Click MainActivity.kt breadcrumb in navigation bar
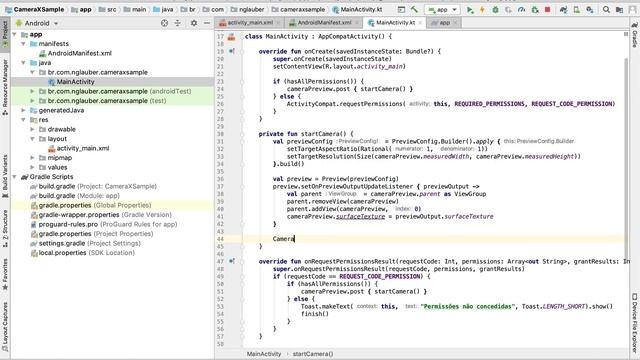The width and height of the screenshot is (640, 360). (358, 9)
